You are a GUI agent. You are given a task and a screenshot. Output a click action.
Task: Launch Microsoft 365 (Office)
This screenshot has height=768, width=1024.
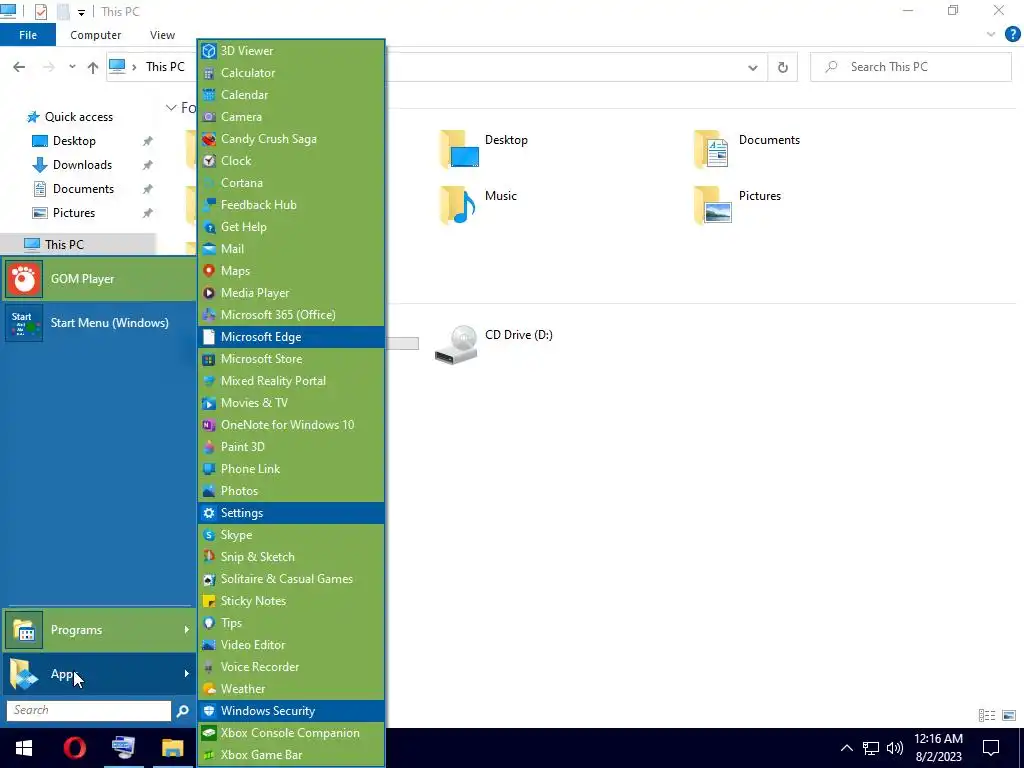pyautogui.click(x=291, y=315)
